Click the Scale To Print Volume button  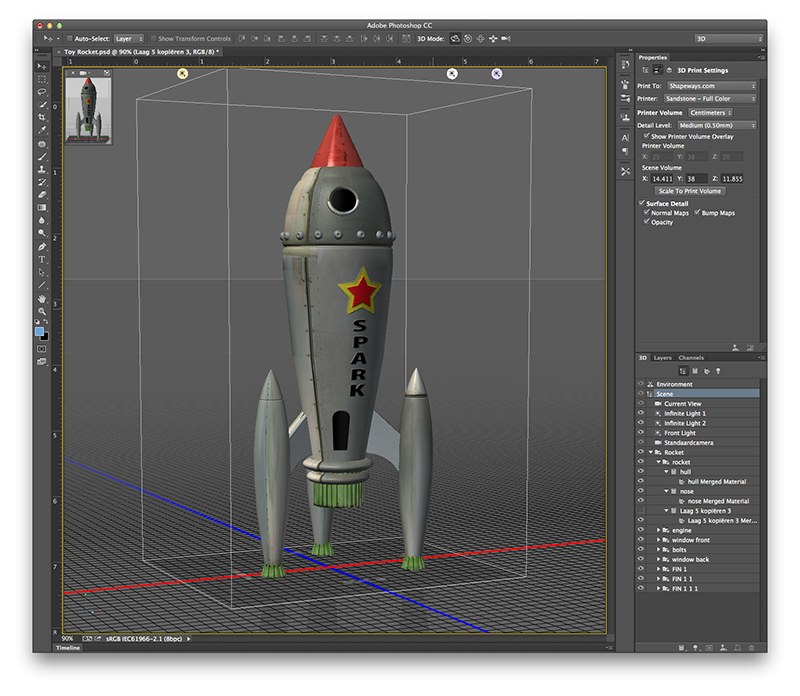point(689,190)
